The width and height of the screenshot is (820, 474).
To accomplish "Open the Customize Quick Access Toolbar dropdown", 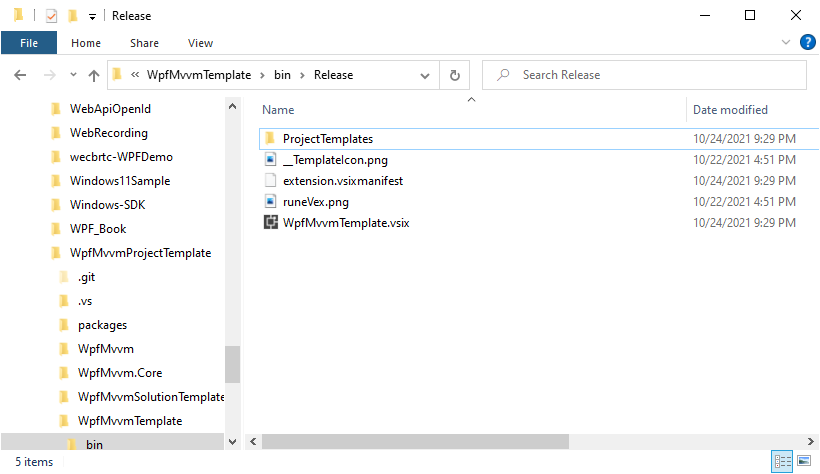I will coord(92,17).
